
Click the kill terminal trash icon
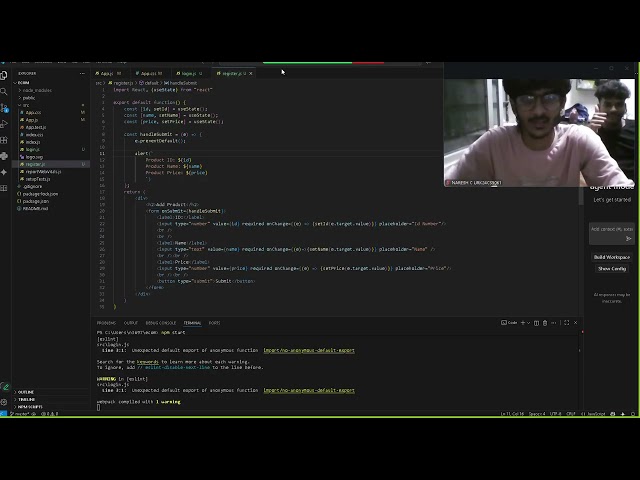tap(544, 323)
